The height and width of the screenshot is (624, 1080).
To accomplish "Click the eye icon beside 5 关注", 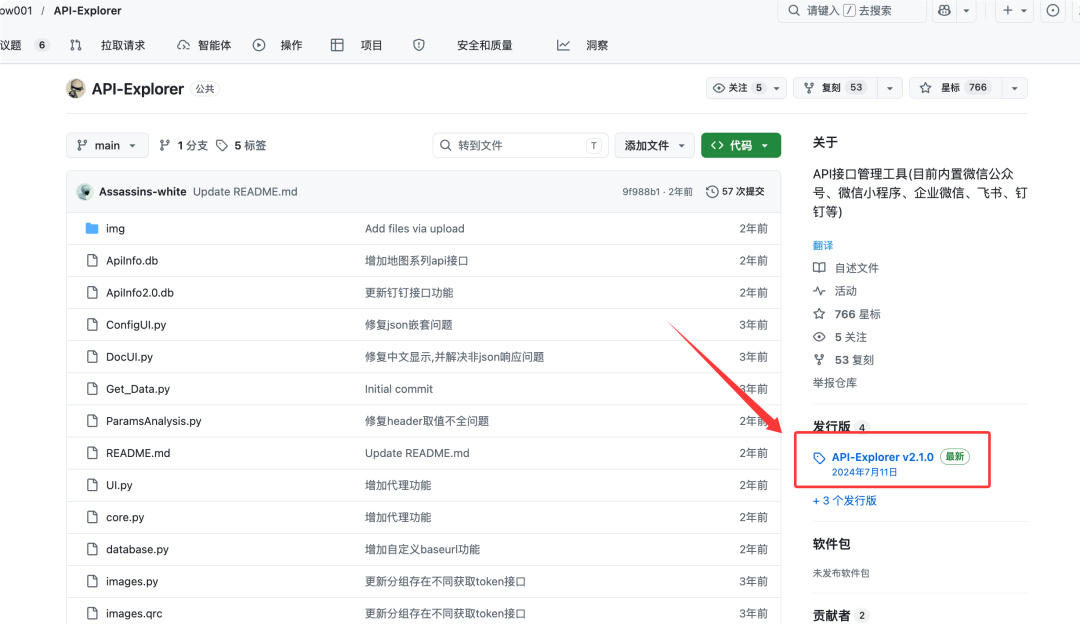I will coord(819,337).
